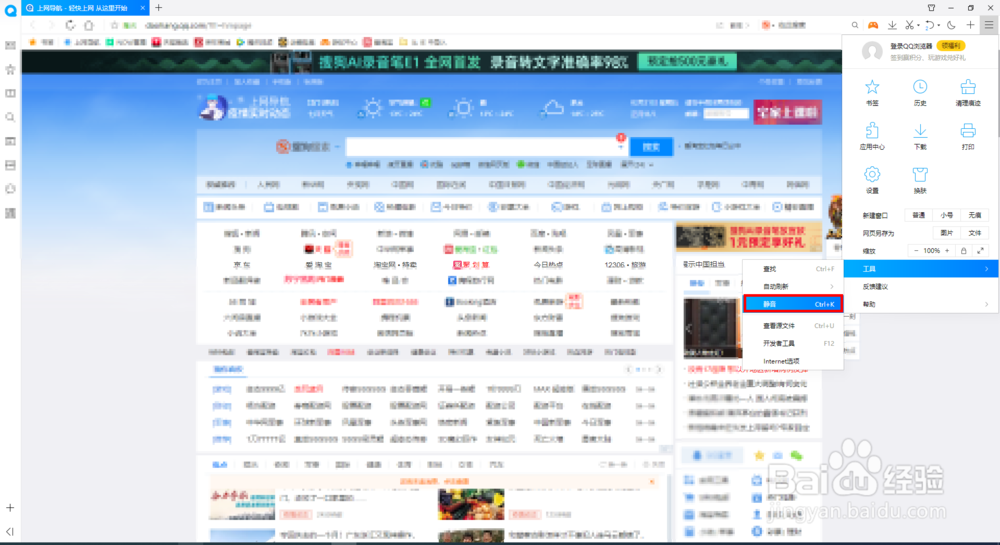Click the blue 搜索 search button

[651, 147]
